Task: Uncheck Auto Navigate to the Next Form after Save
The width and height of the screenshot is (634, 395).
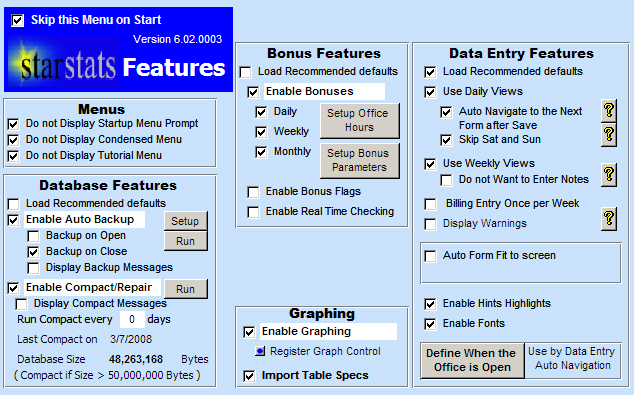Action: tap(446, 112)
